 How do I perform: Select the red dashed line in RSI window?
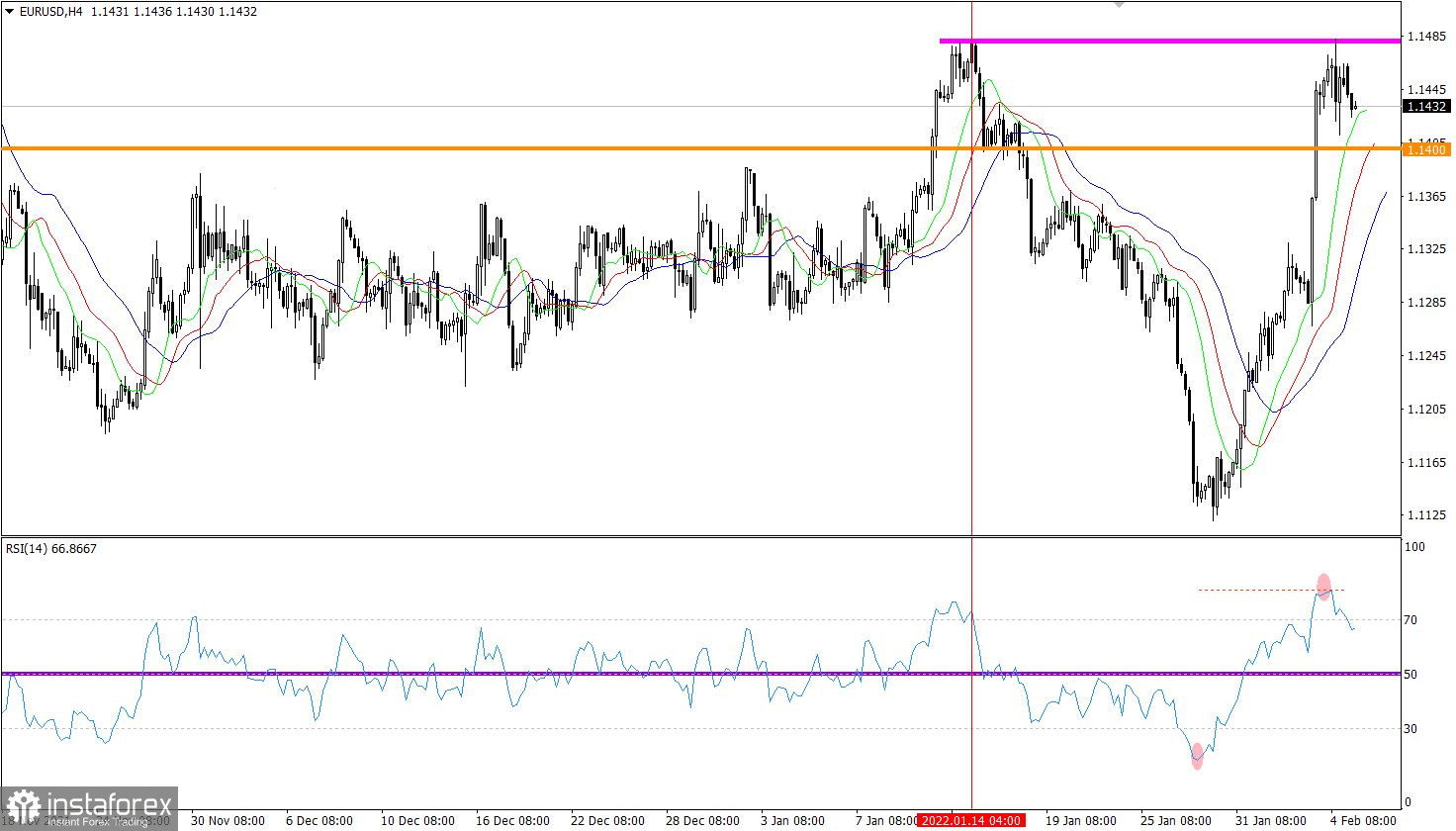(1271, 590)
